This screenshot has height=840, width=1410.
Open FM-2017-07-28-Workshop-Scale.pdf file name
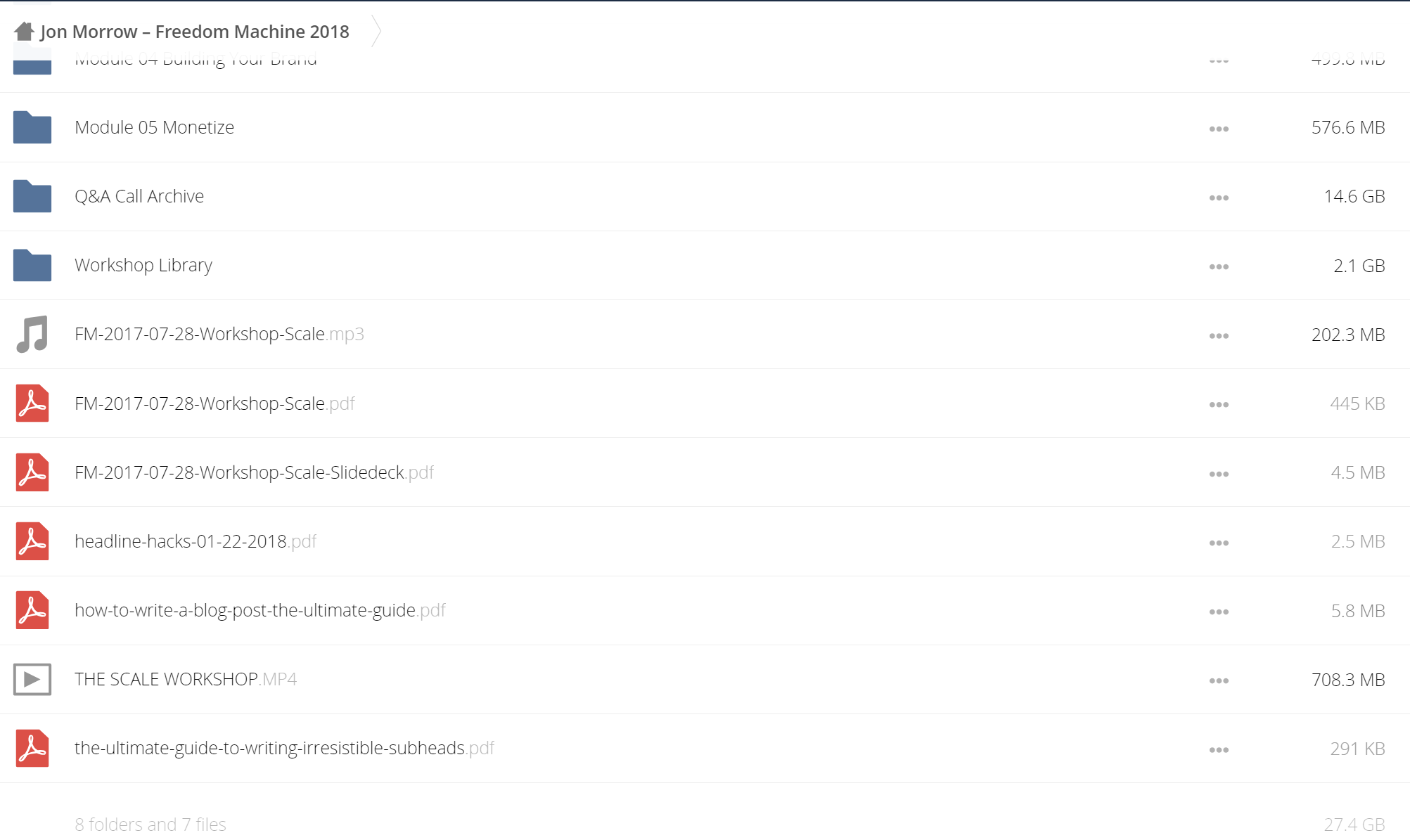[x=214, y=403]
